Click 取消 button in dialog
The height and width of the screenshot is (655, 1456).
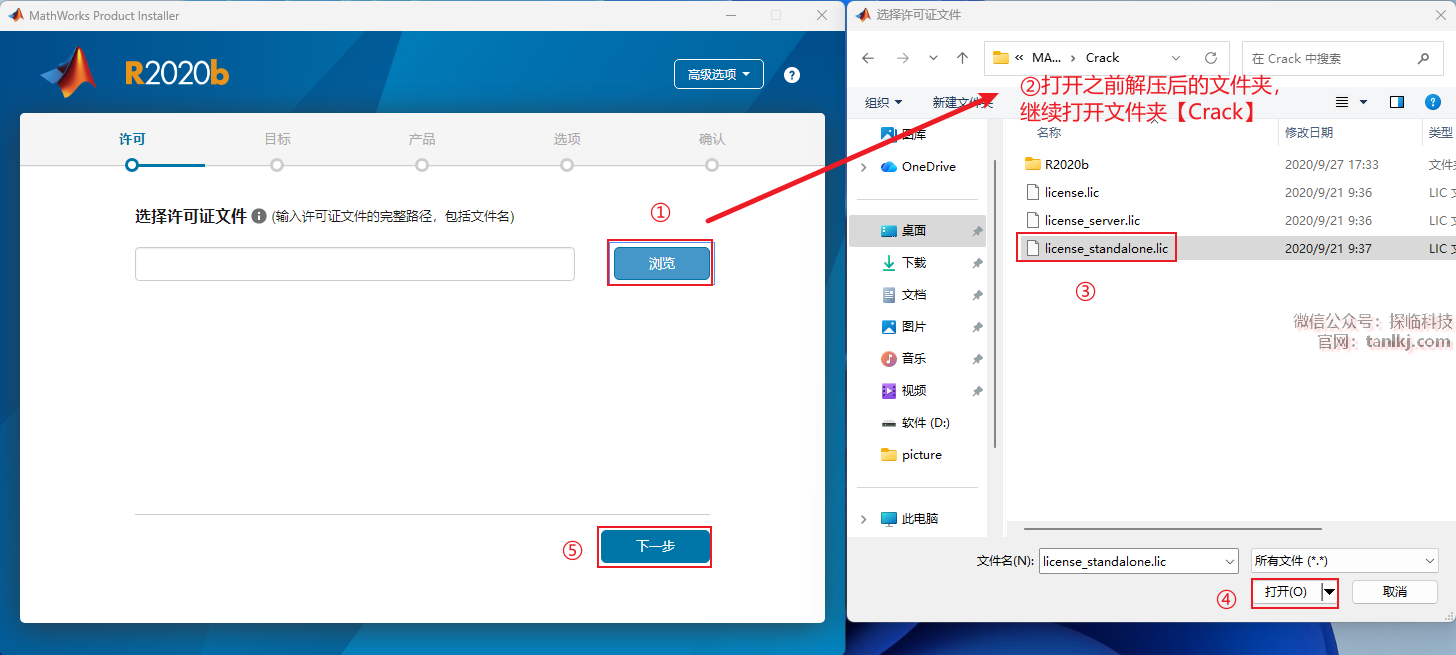1395,592
